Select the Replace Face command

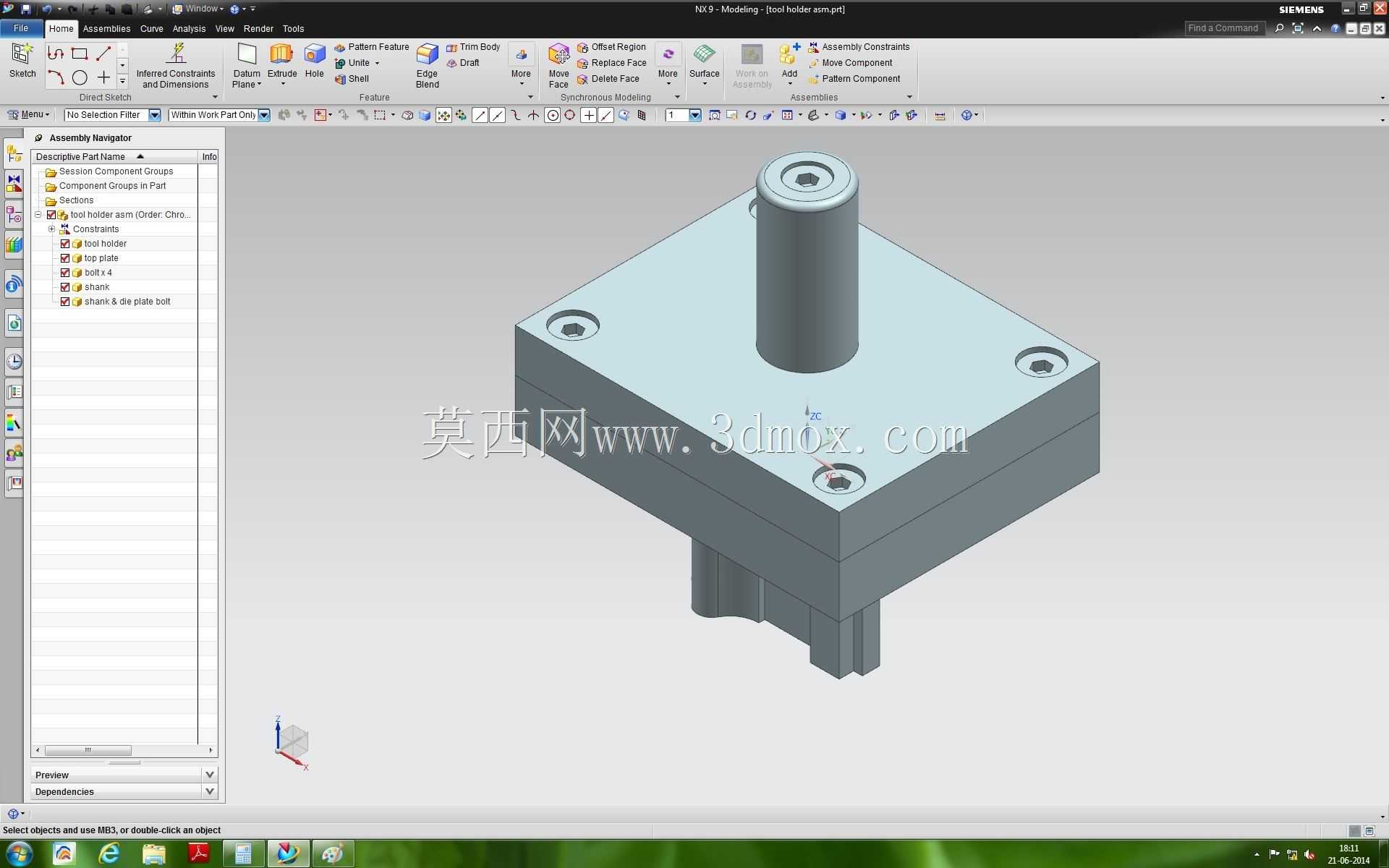[x=612, y=63]
